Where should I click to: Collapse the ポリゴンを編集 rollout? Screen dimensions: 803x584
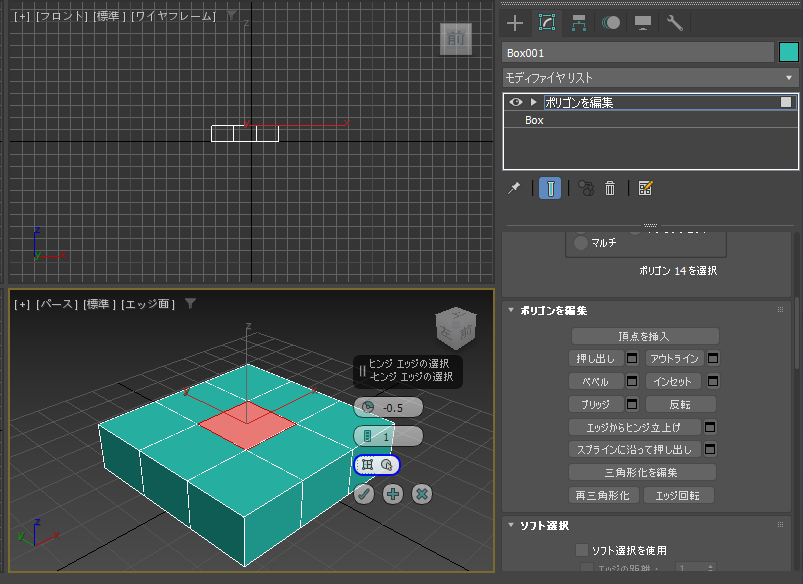(511, 310)
